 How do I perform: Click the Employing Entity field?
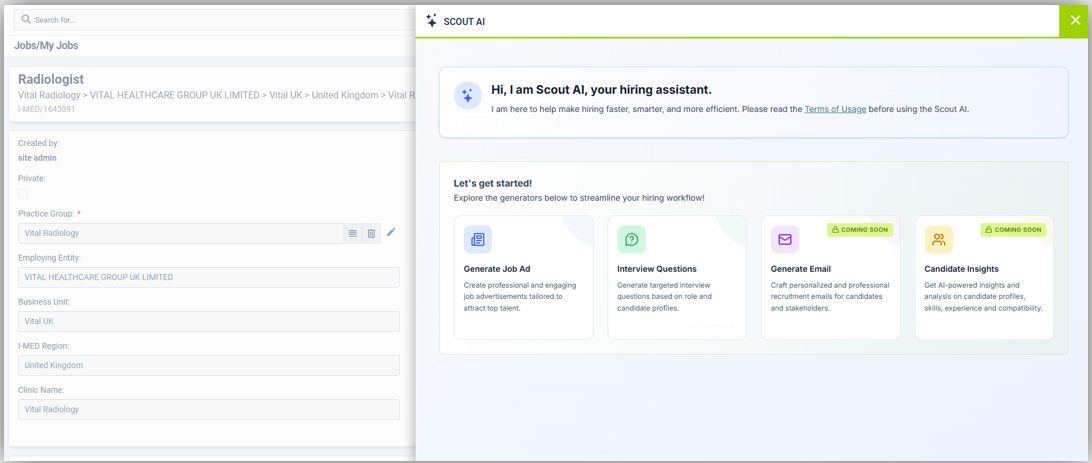208,278
